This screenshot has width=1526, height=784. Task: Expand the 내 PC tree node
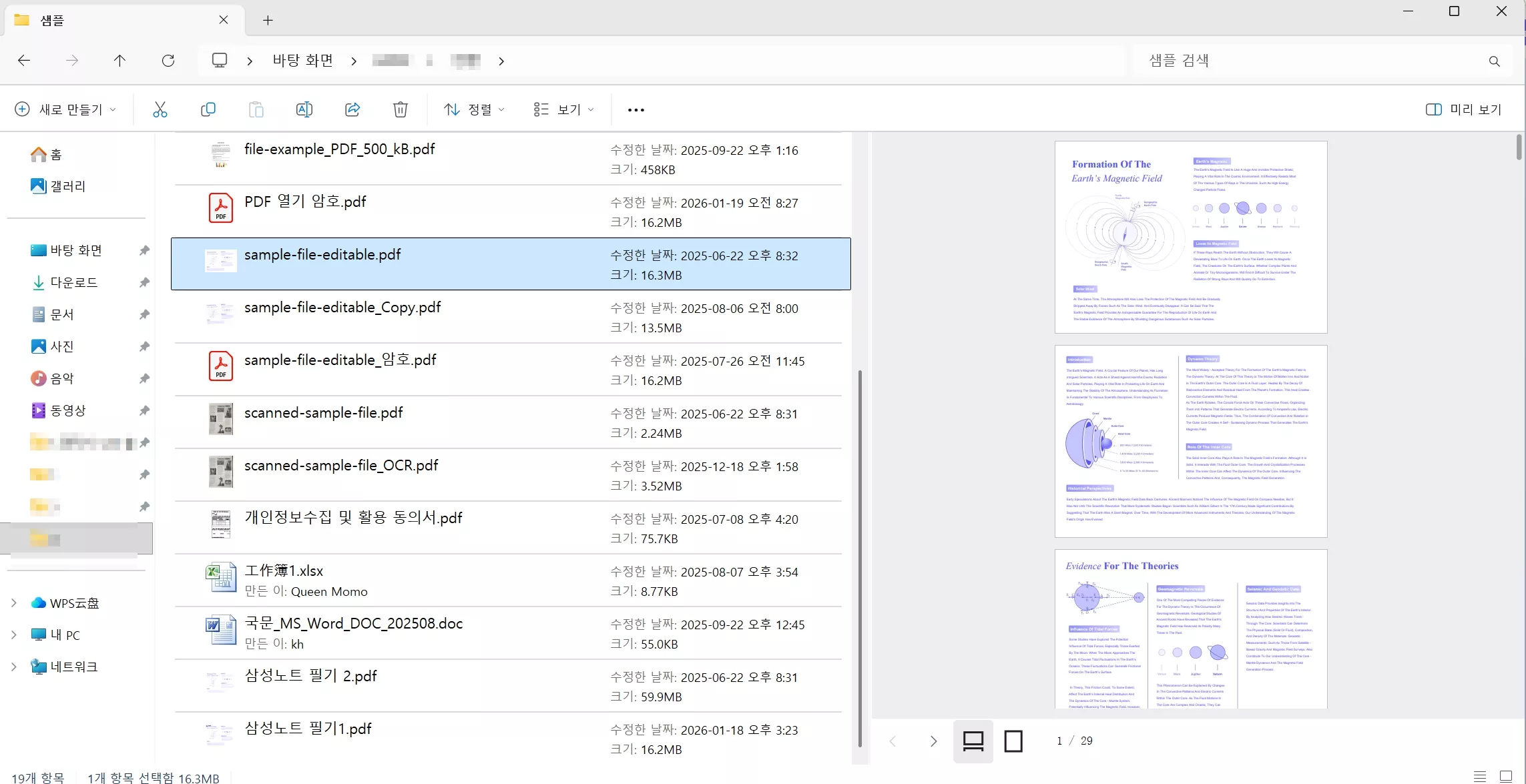pyautogui.click(x=14, y=635)
